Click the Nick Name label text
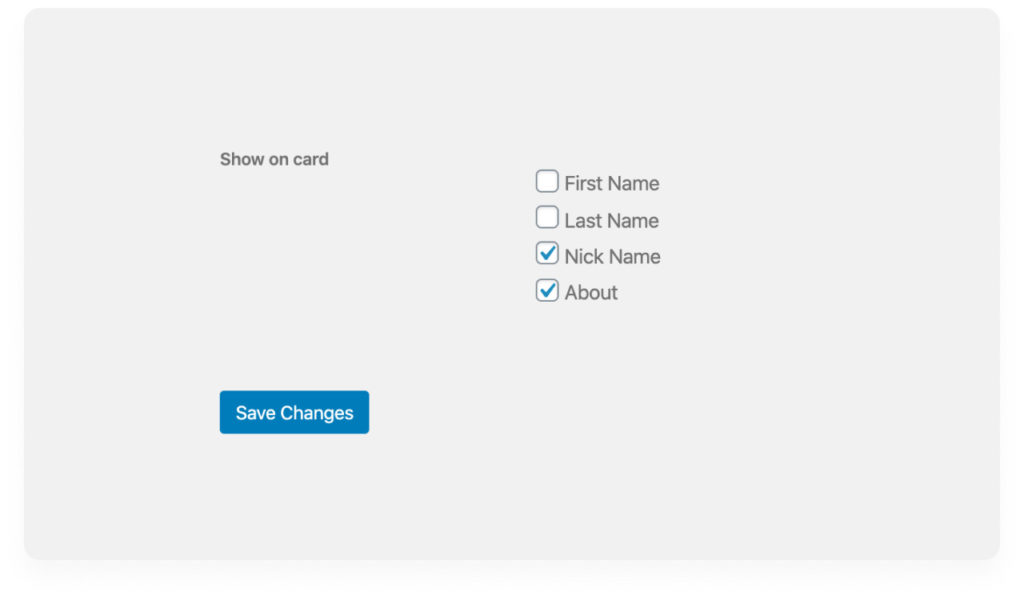The width and height of the screenshot is (1024, 600). (x=612, y=257)
